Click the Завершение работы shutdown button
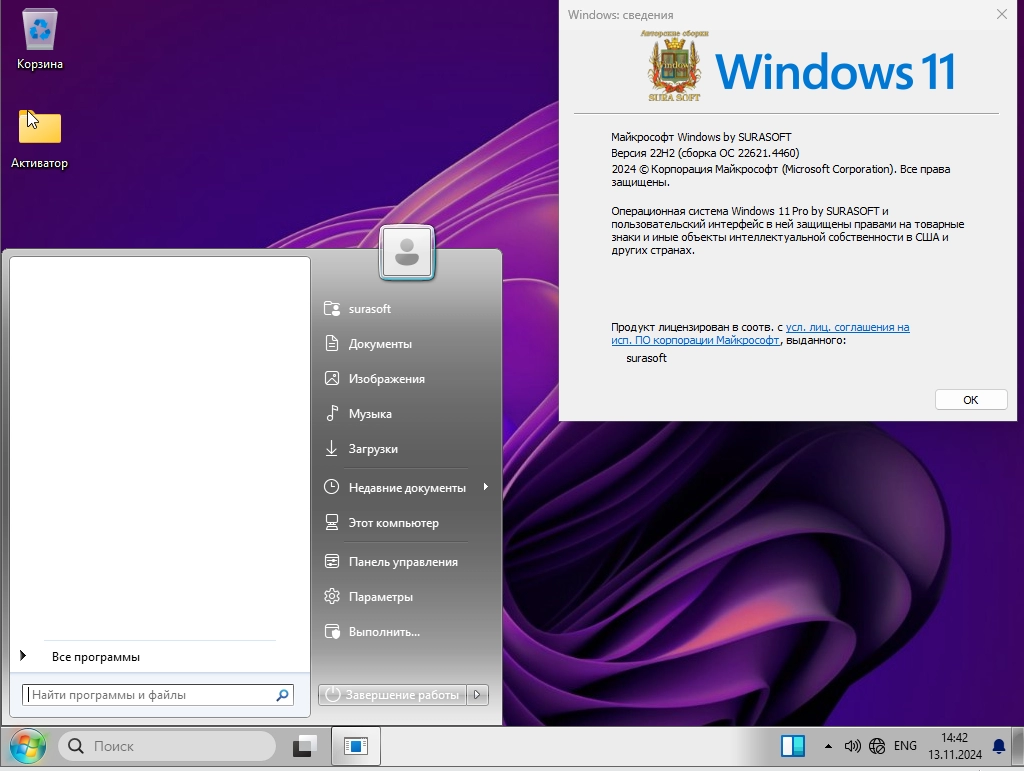This screenshot has width=1024, height=771. point(392,695)
